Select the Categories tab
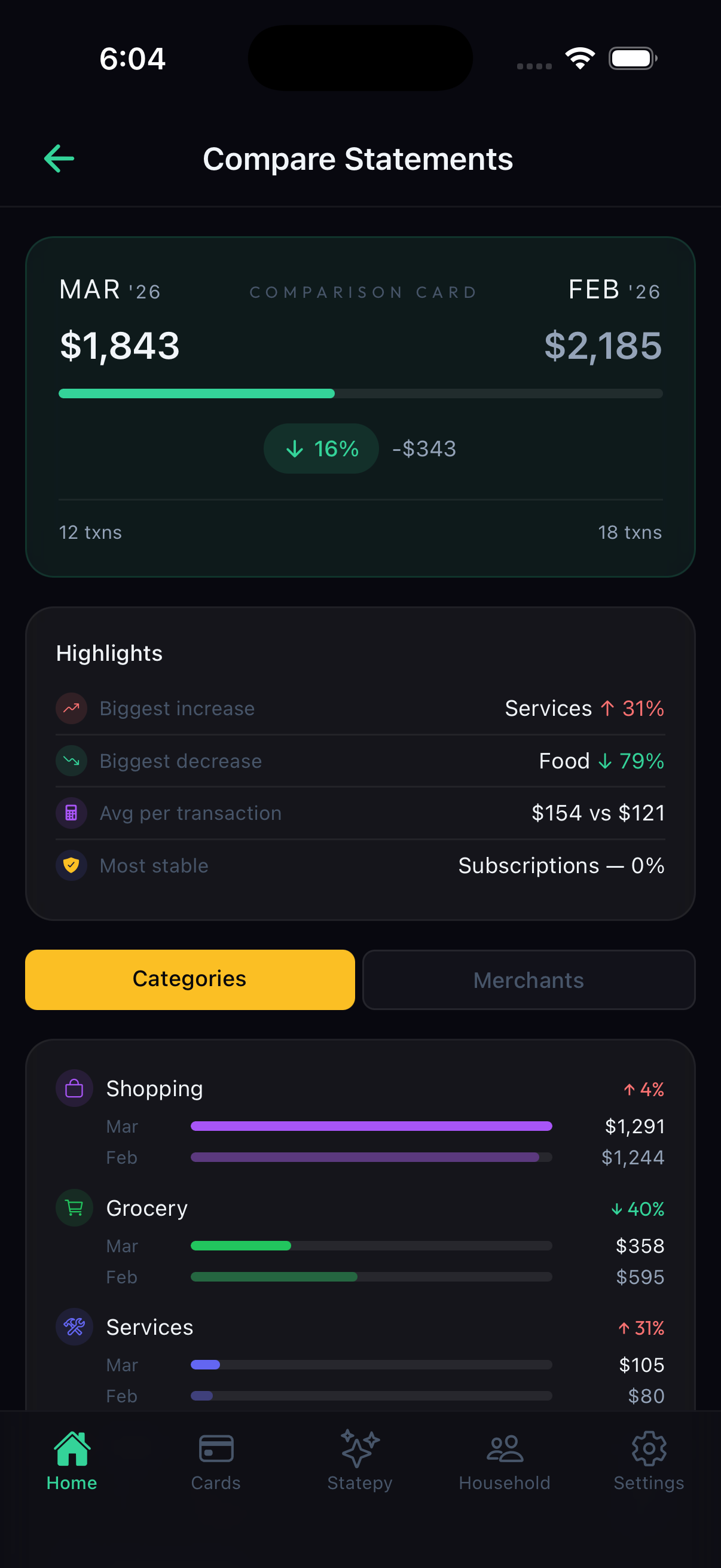Image resolution: width=721 pixels, height=1568 pixels. pyautogui.click(x=190, y=980)
